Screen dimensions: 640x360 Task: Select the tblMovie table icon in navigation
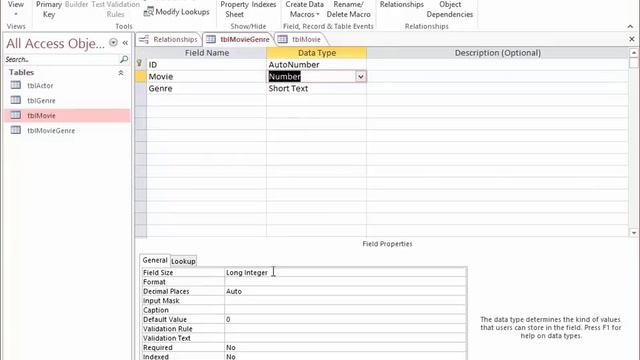16,115
